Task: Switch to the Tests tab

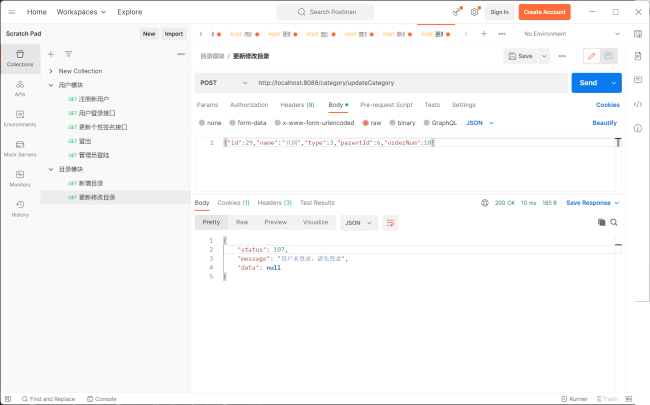Action: (432, 105)
